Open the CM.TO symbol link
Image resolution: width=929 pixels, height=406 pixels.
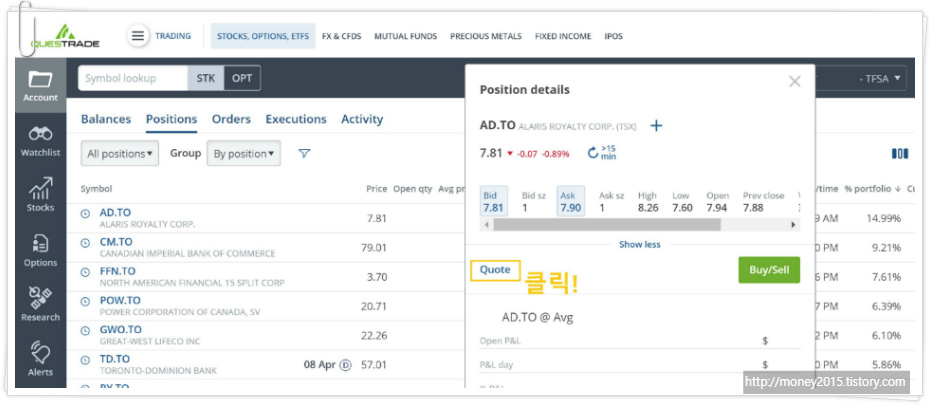click(x=116, y=242)
